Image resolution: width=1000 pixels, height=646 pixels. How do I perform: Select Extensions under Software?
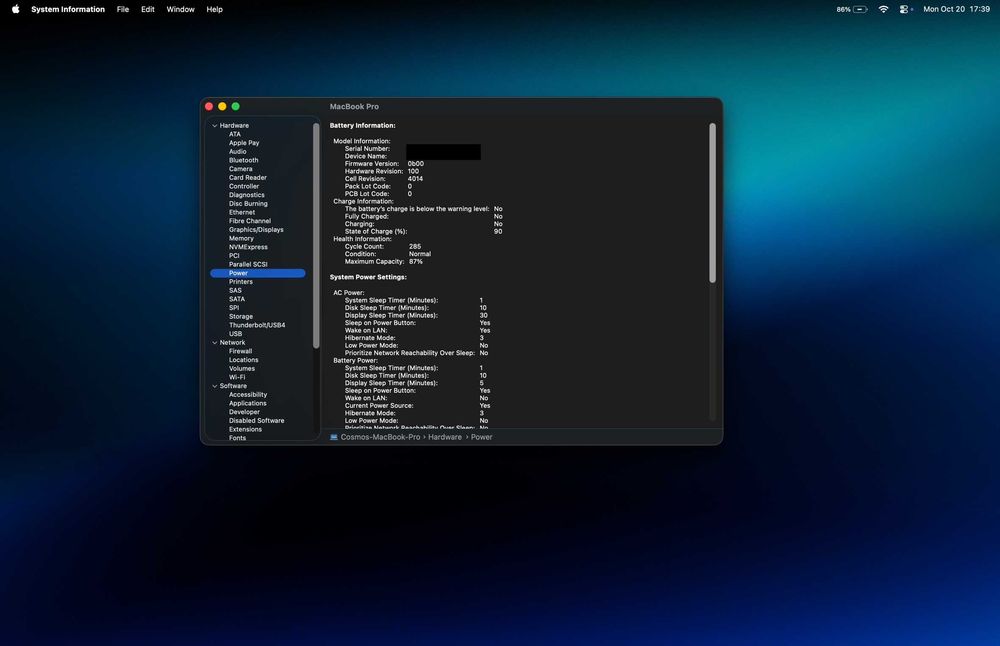coord(246,429)
